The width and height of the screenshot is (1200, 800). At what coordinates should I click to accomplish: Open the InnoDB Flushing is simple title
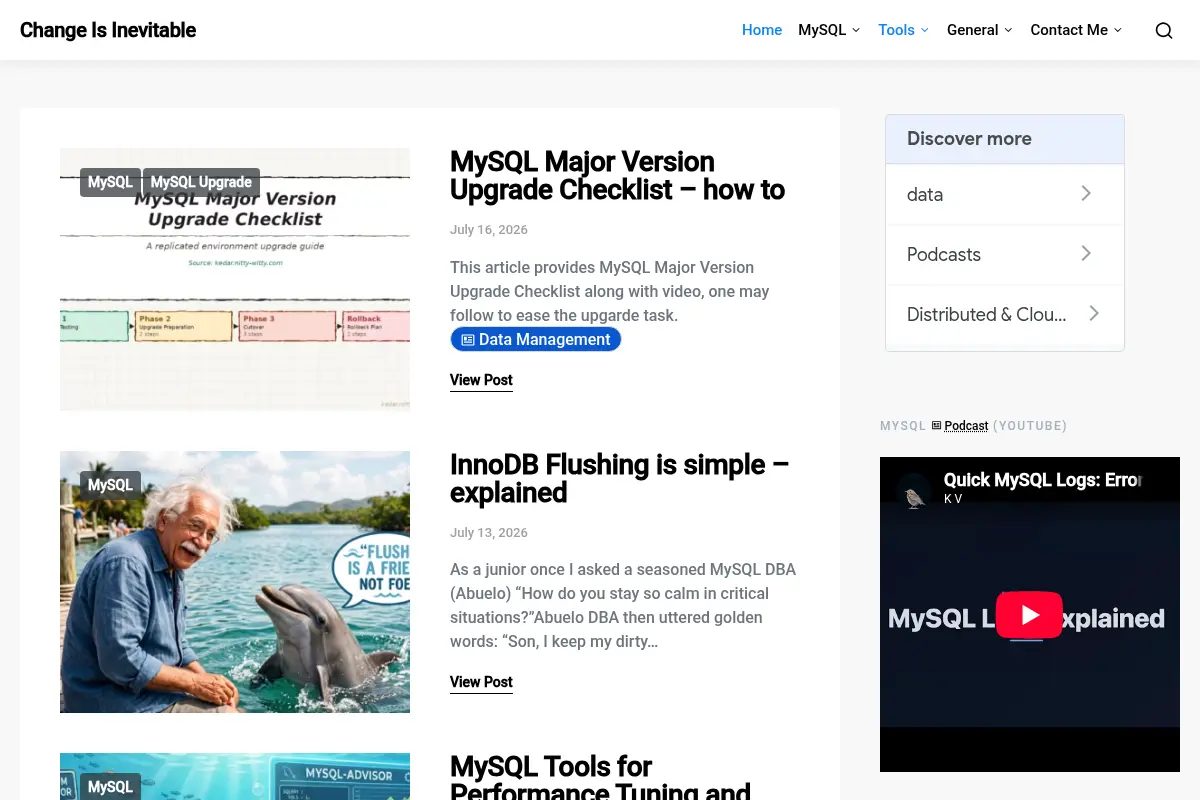coord(619,479)
